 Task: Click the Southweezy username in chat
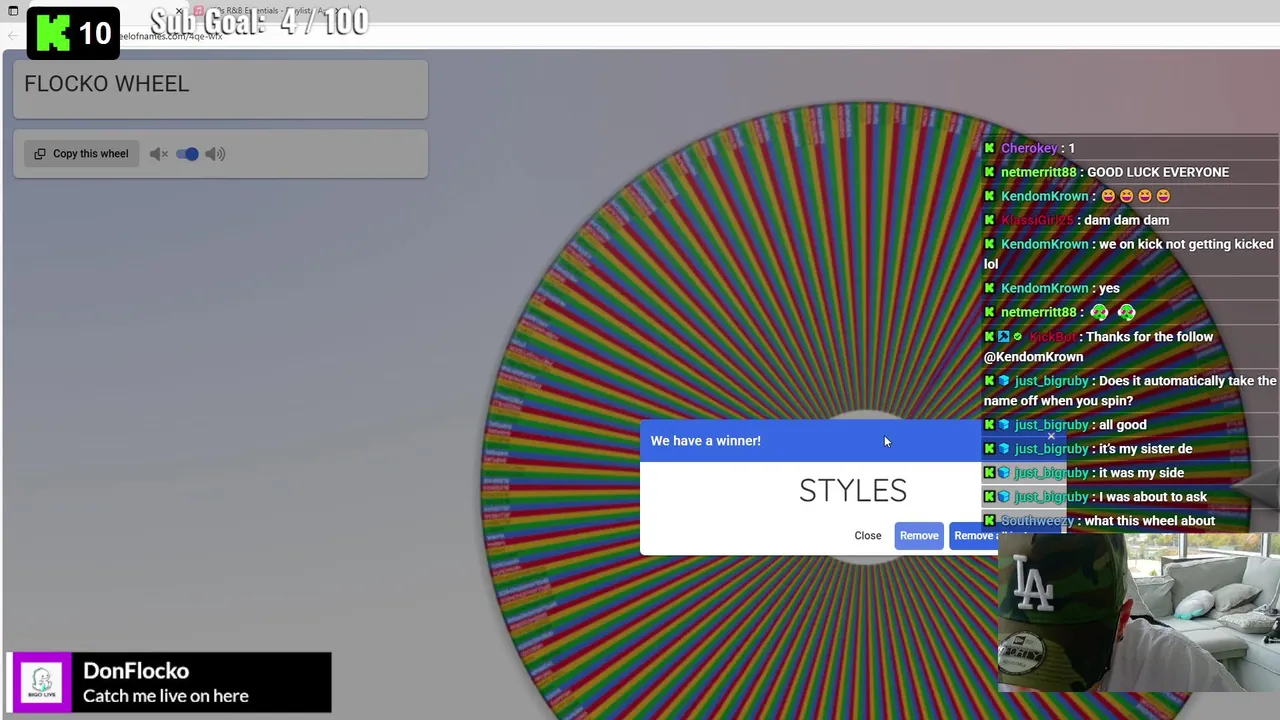(1037, 521)
